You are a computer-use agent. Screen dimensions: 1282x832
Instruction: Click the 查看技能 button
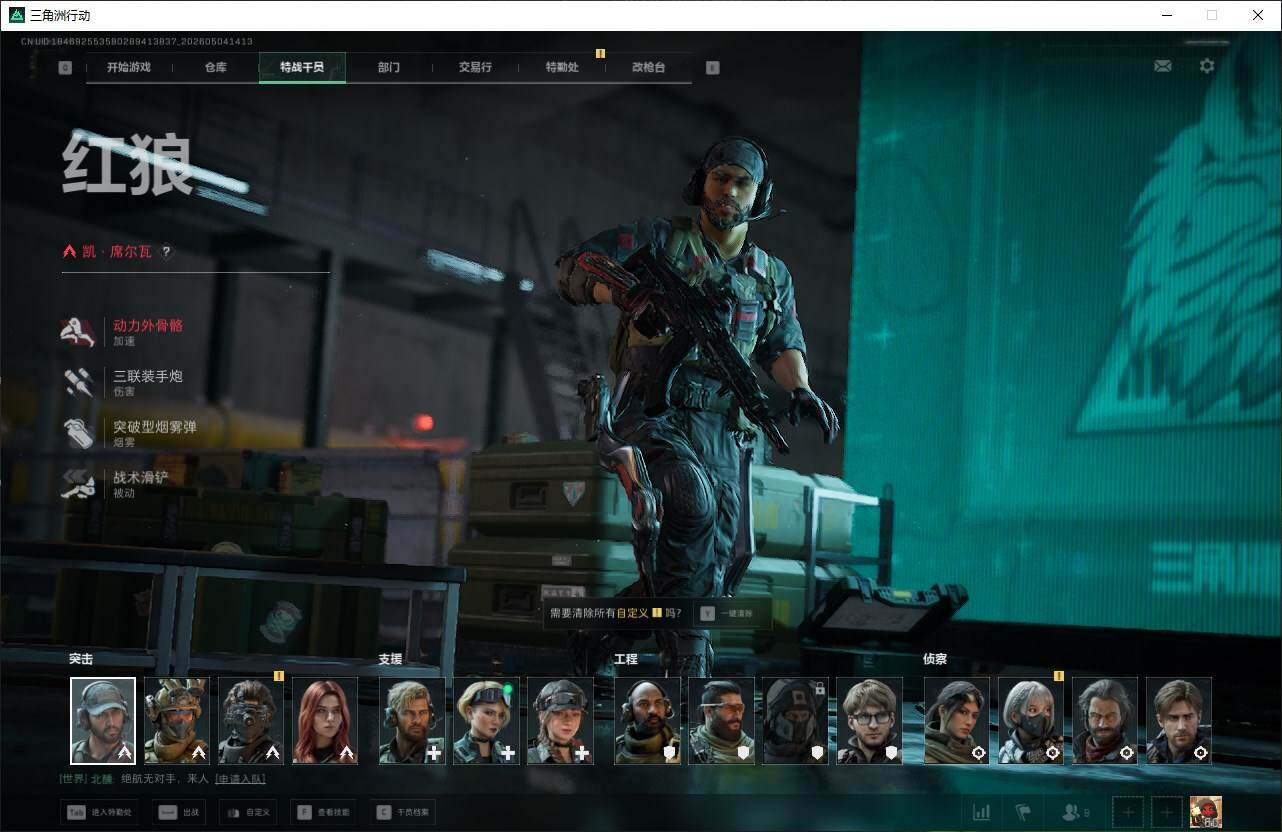coord(324,812)
